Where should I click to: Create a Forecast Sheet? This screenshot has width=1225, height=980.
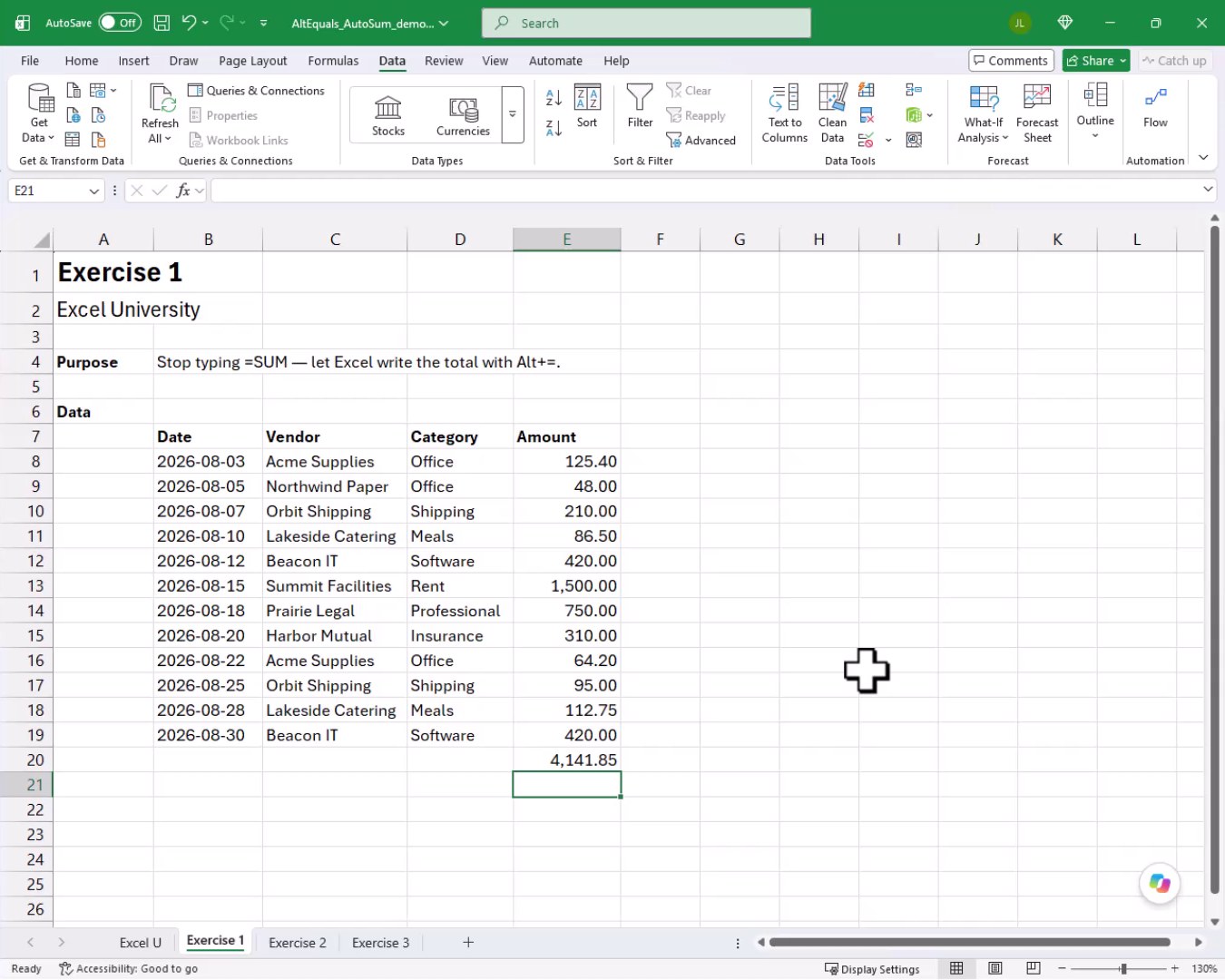coord(1037,113)
